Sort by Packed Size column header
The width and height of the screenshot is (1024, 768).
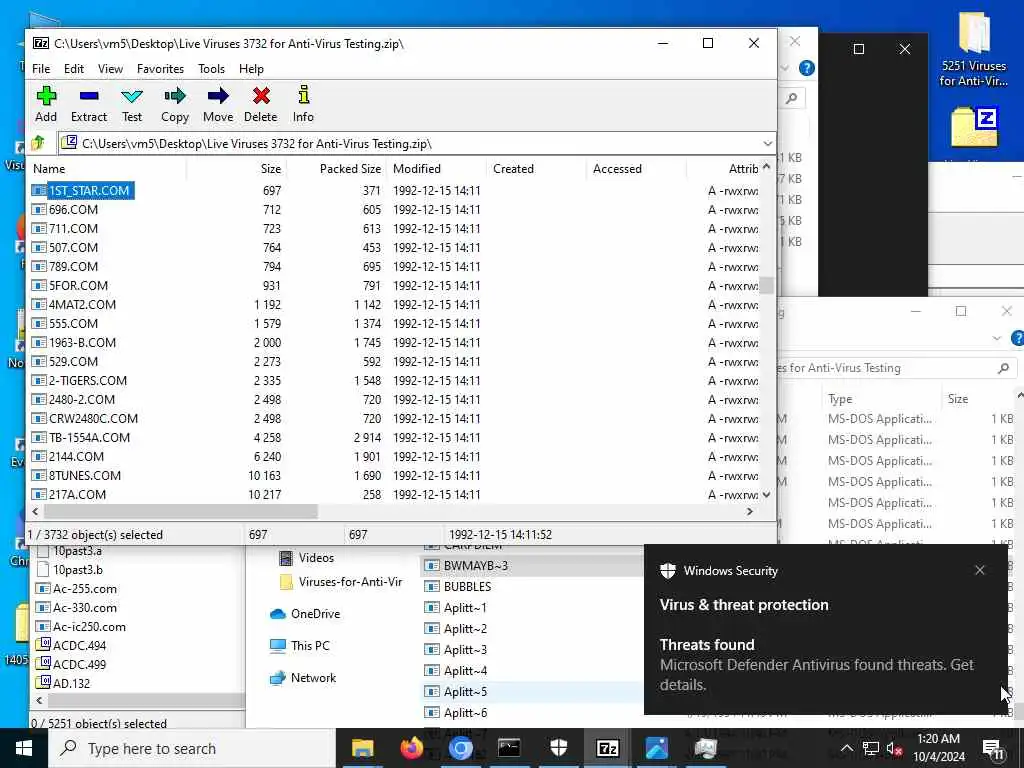[336, 168]
